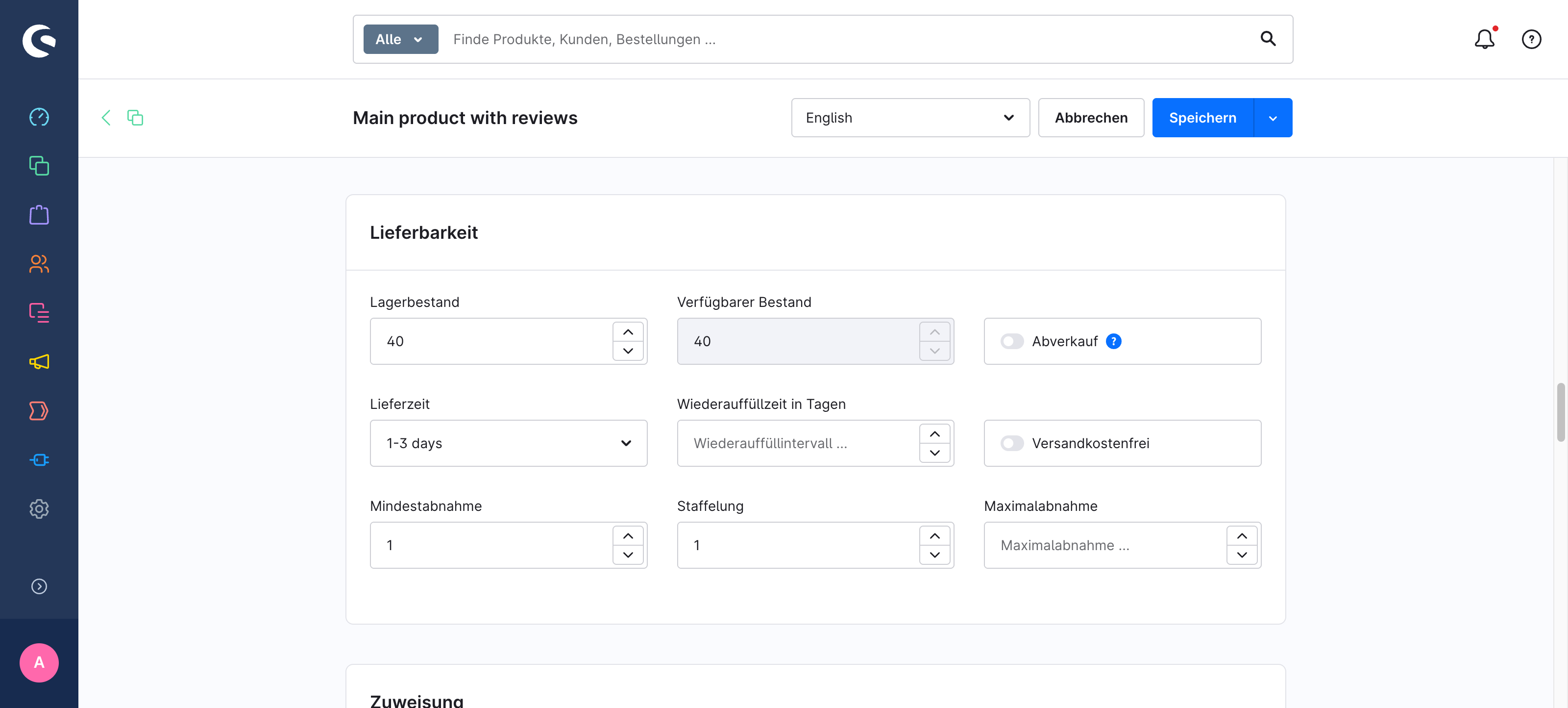
Task: Enable the Abverkauf switch
Action: coord(1012,341)
